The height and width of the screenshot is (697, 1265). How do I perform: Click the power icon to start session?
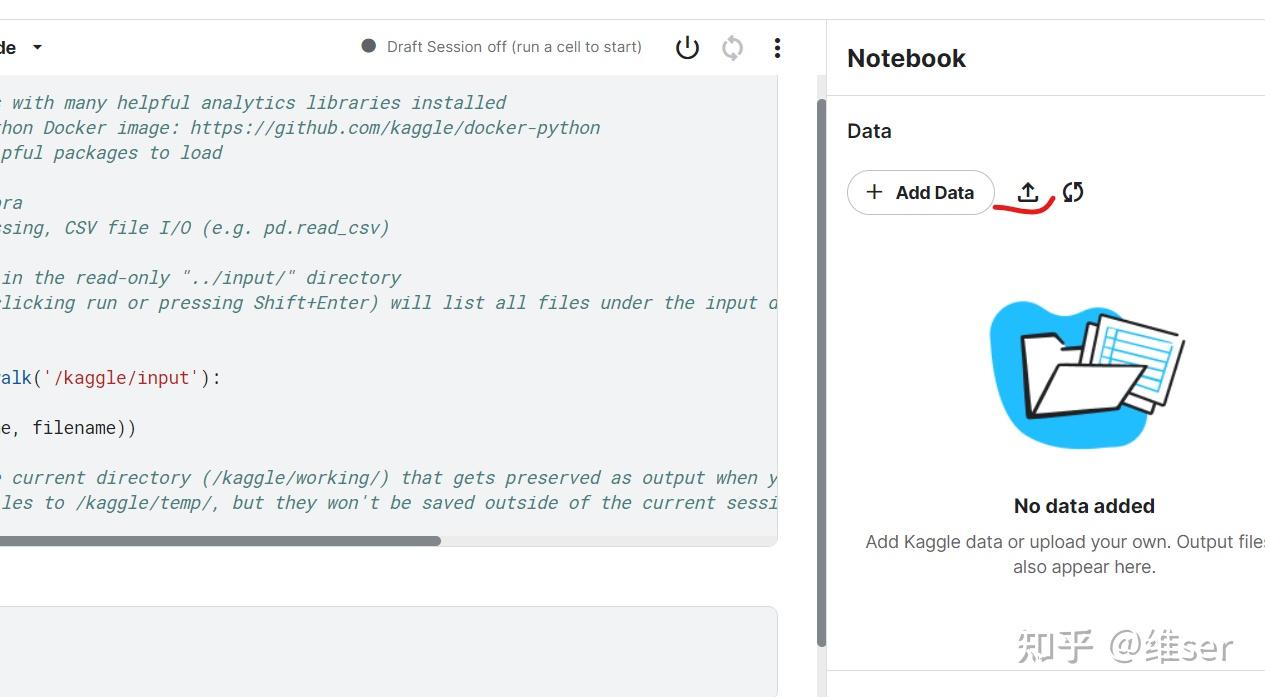[x=687, y=47]
